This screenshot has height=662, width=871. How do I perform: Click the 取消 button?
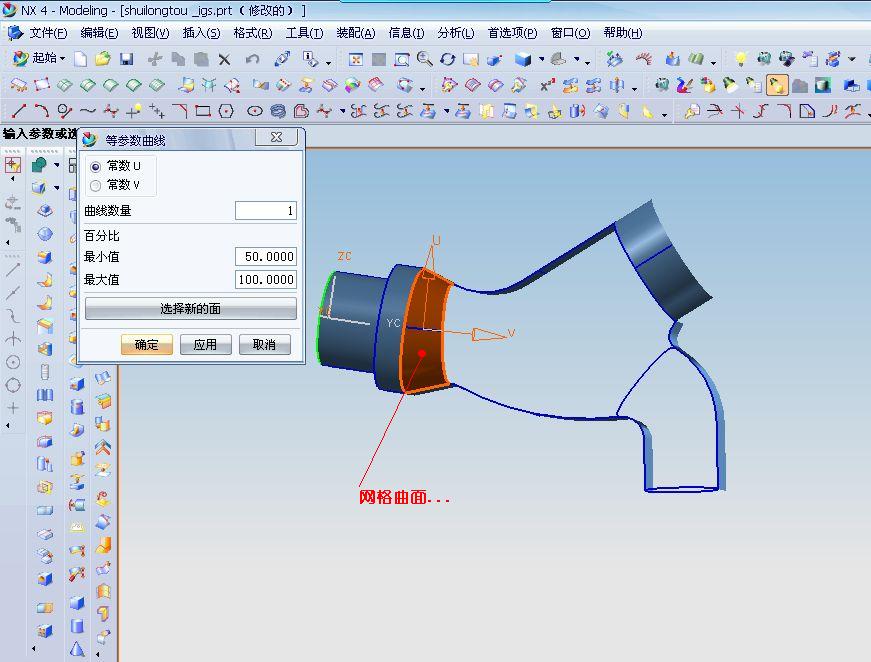tap(264, 344)
